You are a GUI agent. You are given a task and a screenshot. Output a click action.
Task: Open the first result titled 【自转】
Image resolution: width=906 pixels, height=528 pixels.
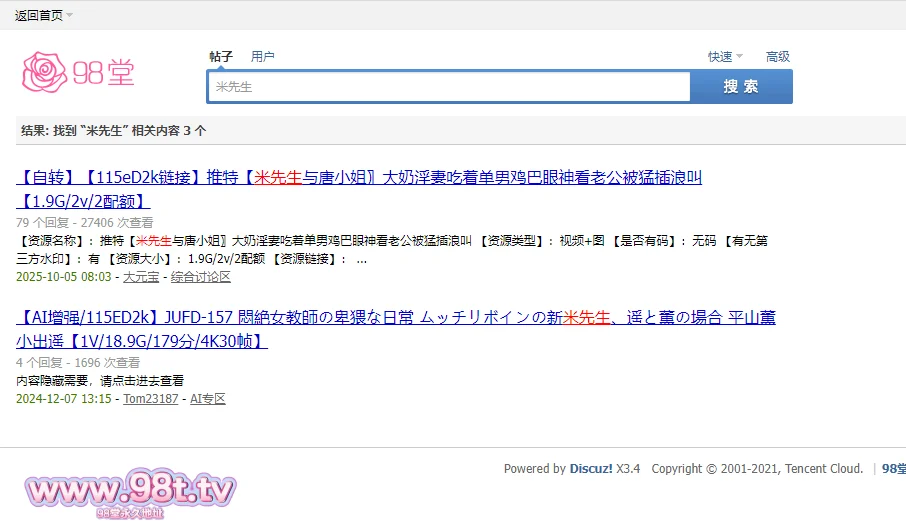360,178
